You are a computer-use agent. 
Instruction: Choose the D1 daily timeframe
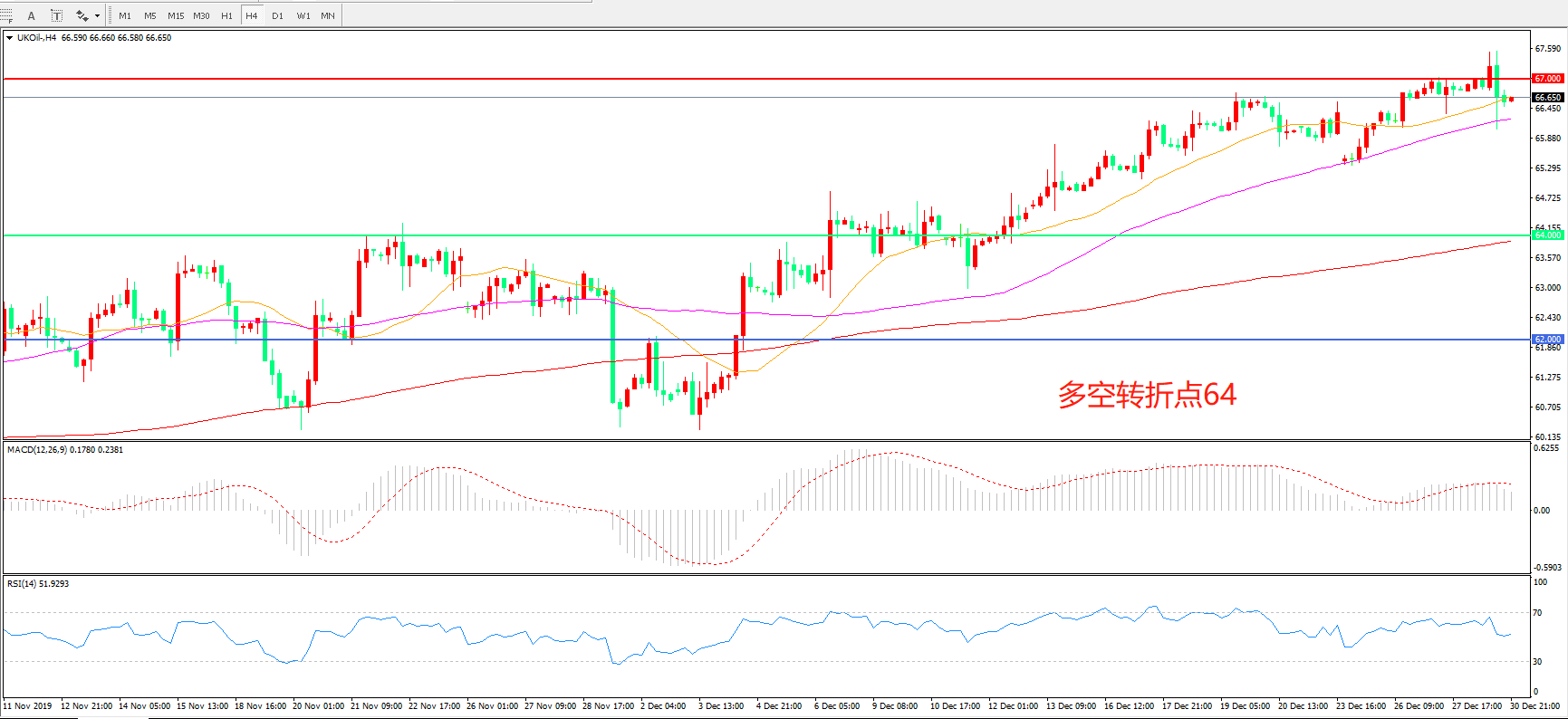[x=277, y=15]
